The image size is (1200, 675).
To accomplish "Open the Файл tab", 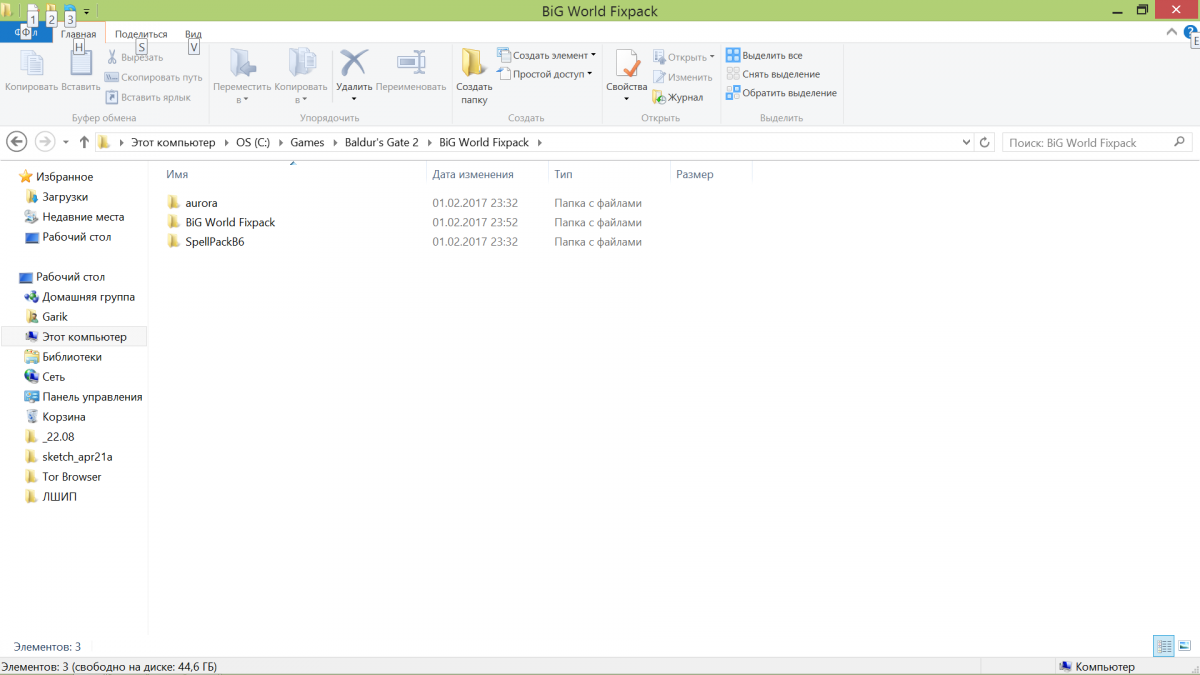I will [26, 33].
